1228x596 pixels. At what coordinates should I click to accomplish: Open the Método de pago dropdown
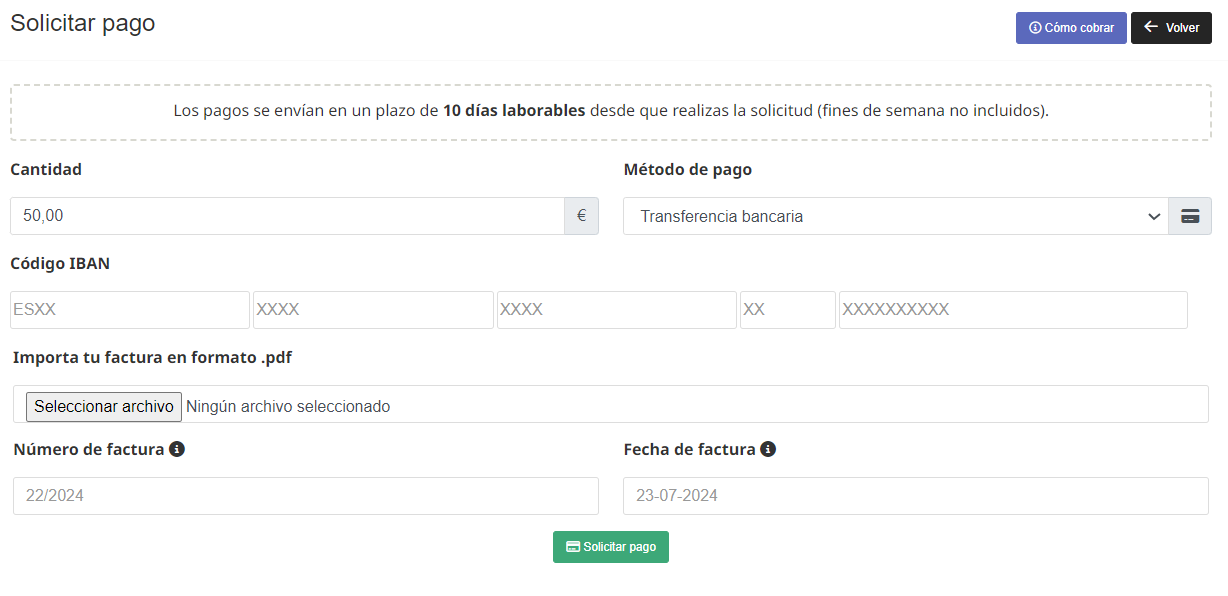click(x=895, y=216)
